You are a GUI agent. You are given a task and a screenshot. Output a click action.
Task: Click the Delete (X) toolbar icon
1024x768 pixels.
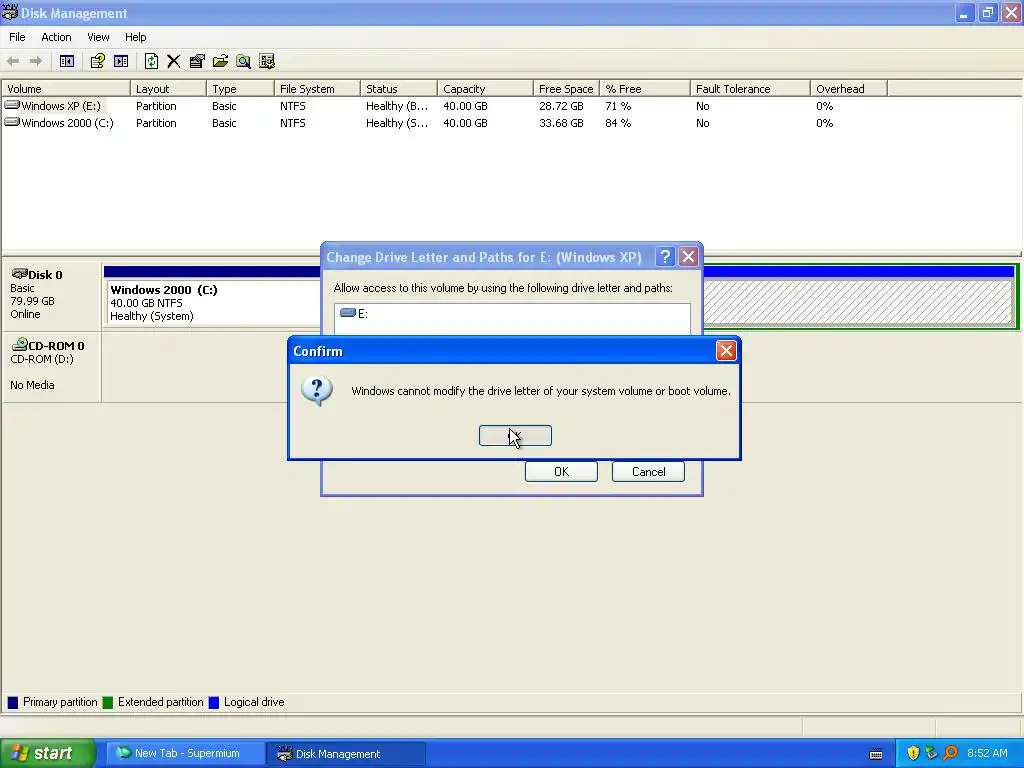point(174,61)
